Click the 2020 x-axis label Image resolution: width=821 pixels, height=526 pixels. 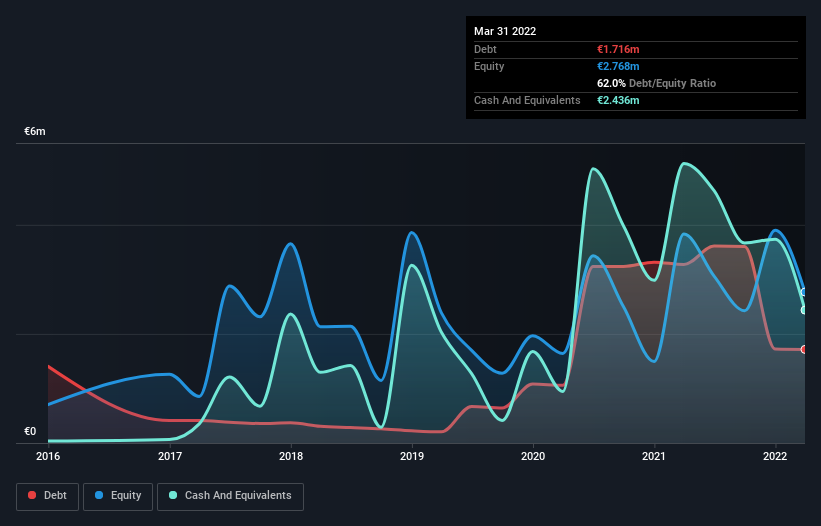coord(533,456)
